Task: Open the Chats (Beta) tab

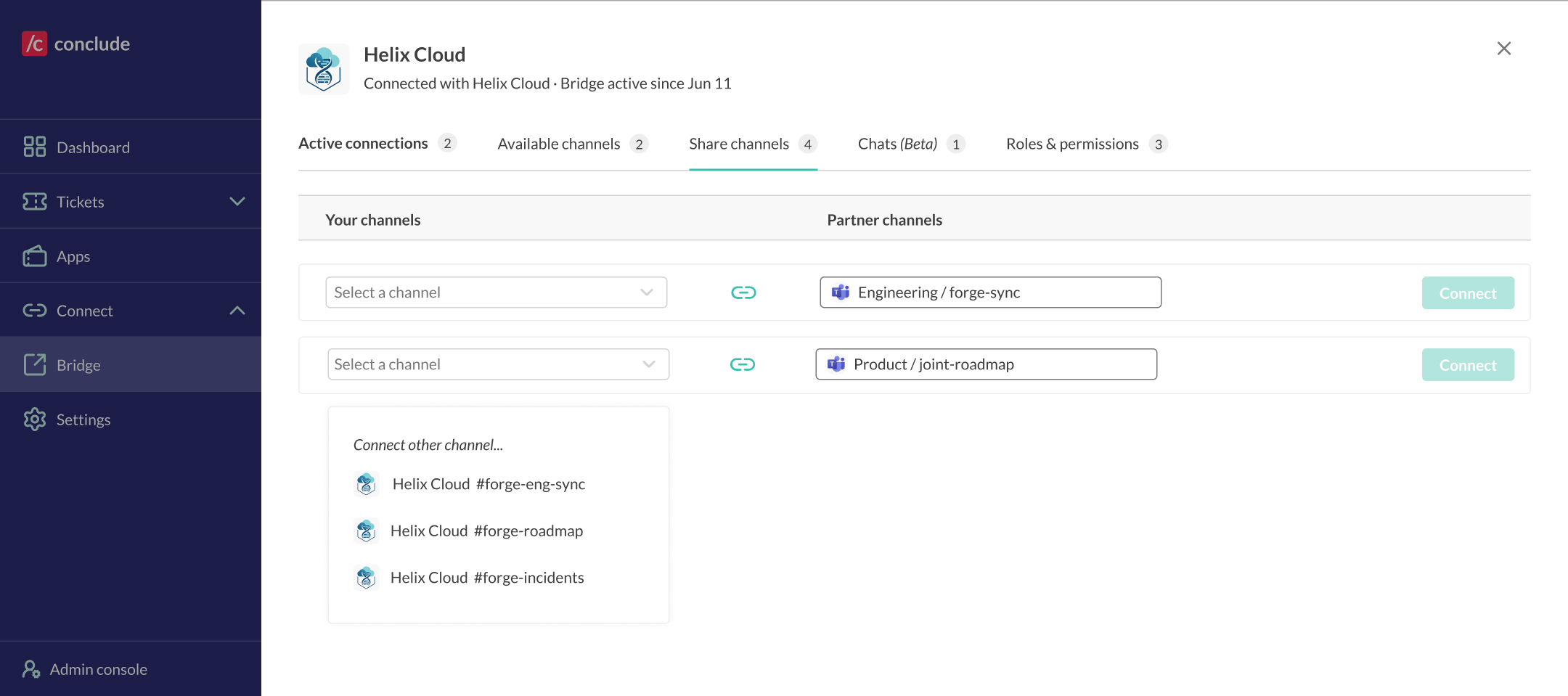Action: coord(912,144)
